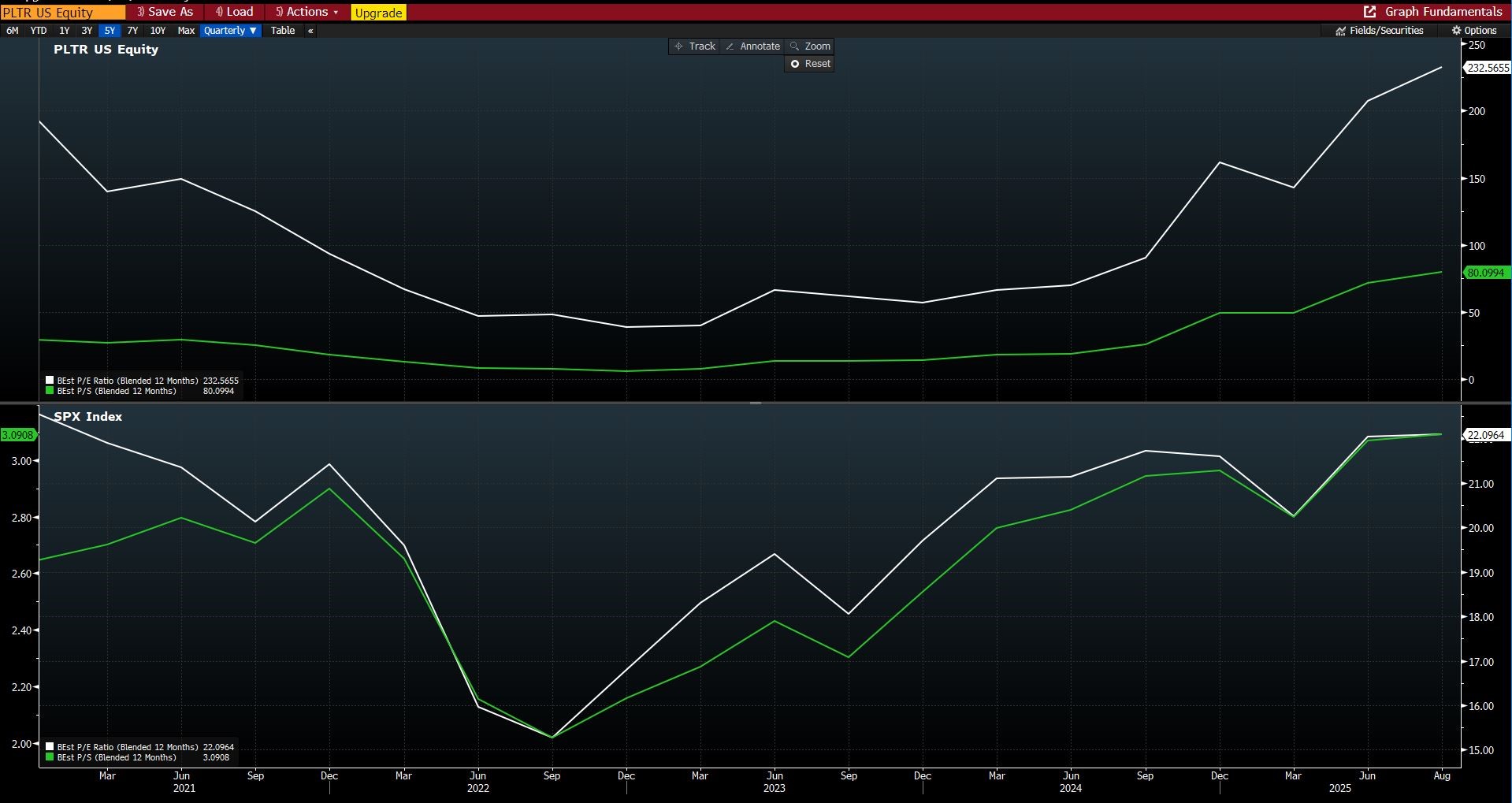Viewport: 1512px width, 803px height.
Task: Click the panel divider handle between charts
Action: tap(756, 403)
